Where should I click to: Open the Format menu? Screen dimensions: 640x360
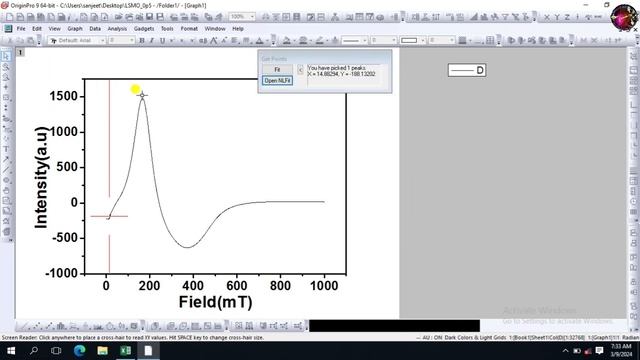point(189,29)
